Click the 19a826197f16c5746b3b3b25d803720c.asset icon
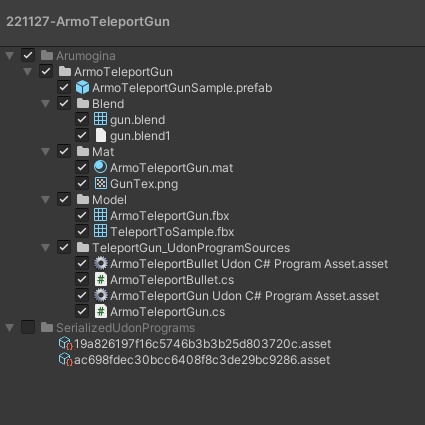 tap(65, 343)
